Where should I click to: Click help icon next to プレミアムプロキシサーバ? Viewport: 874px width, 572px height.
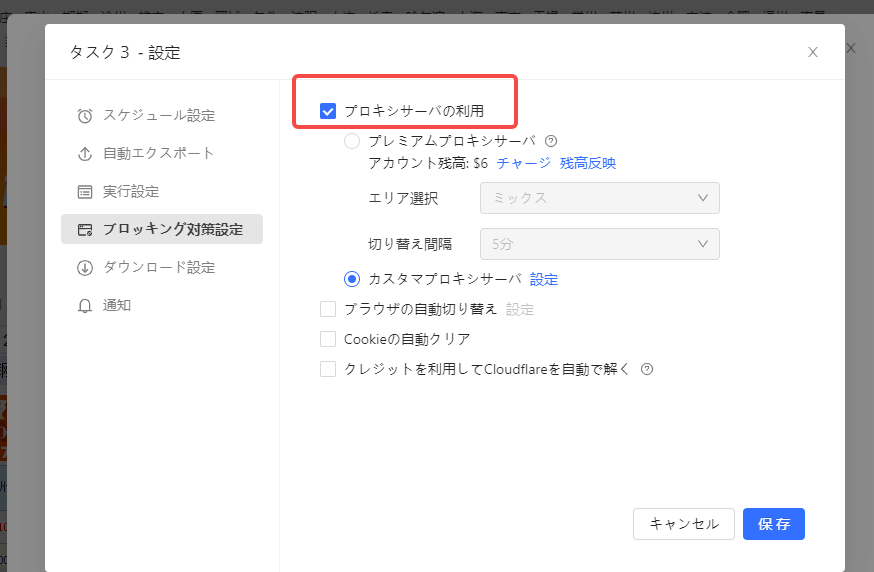(x=550, y=141)
